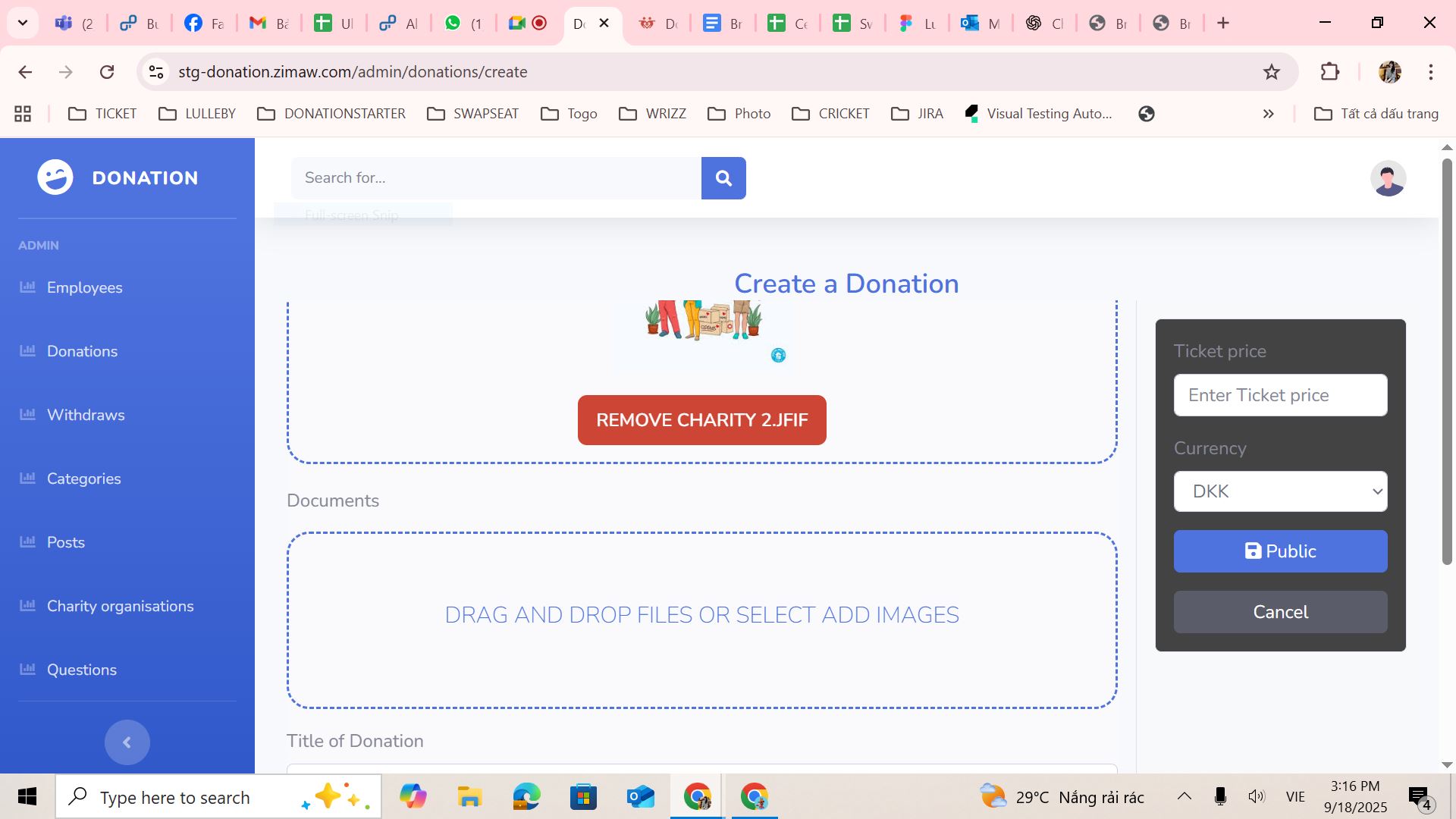Select the Charity organisations icon
1456x819 pixels.
(x=27, y=606)
